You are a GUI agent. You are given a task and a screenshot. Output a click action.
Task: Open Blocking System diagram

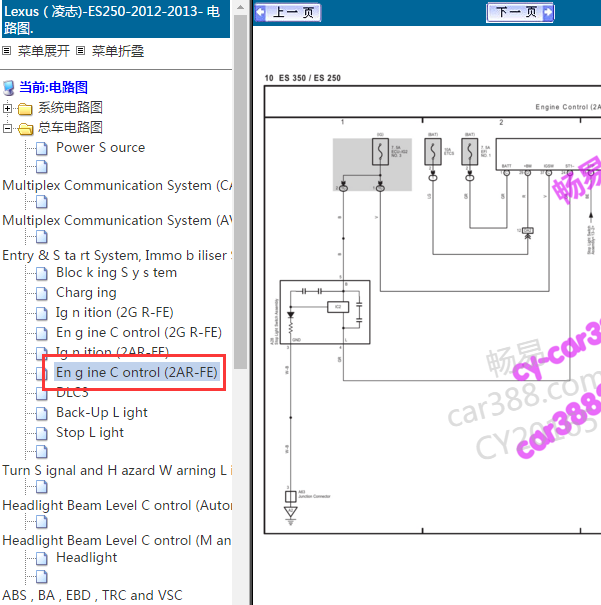click(x=116, y=272)
